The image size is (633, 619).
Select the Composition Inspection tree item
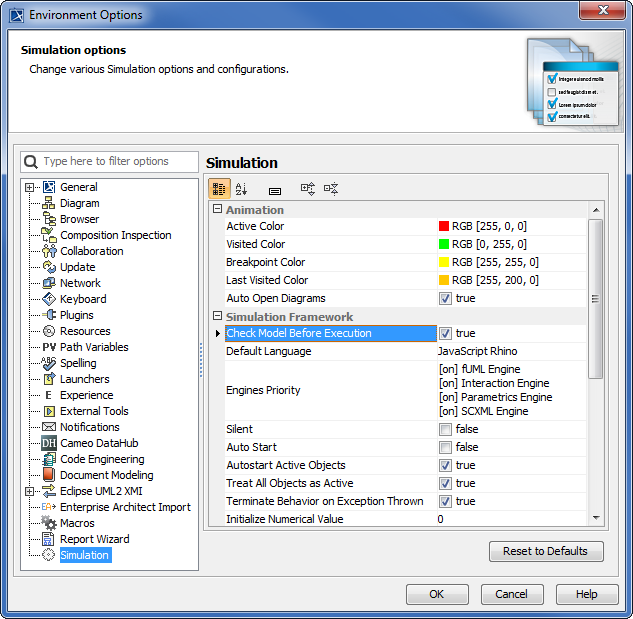pos(116,235)
